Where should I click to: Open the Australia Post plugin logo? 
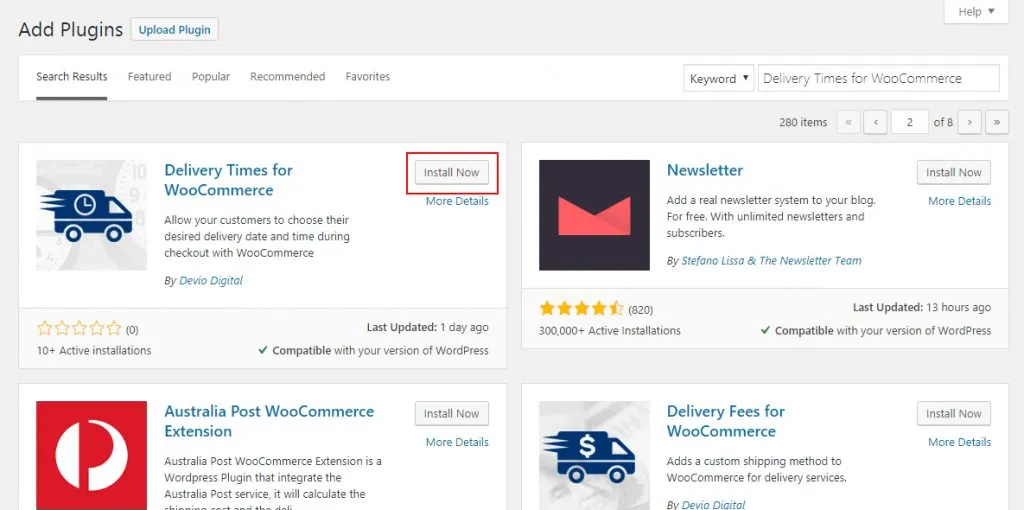click(91, 455)
